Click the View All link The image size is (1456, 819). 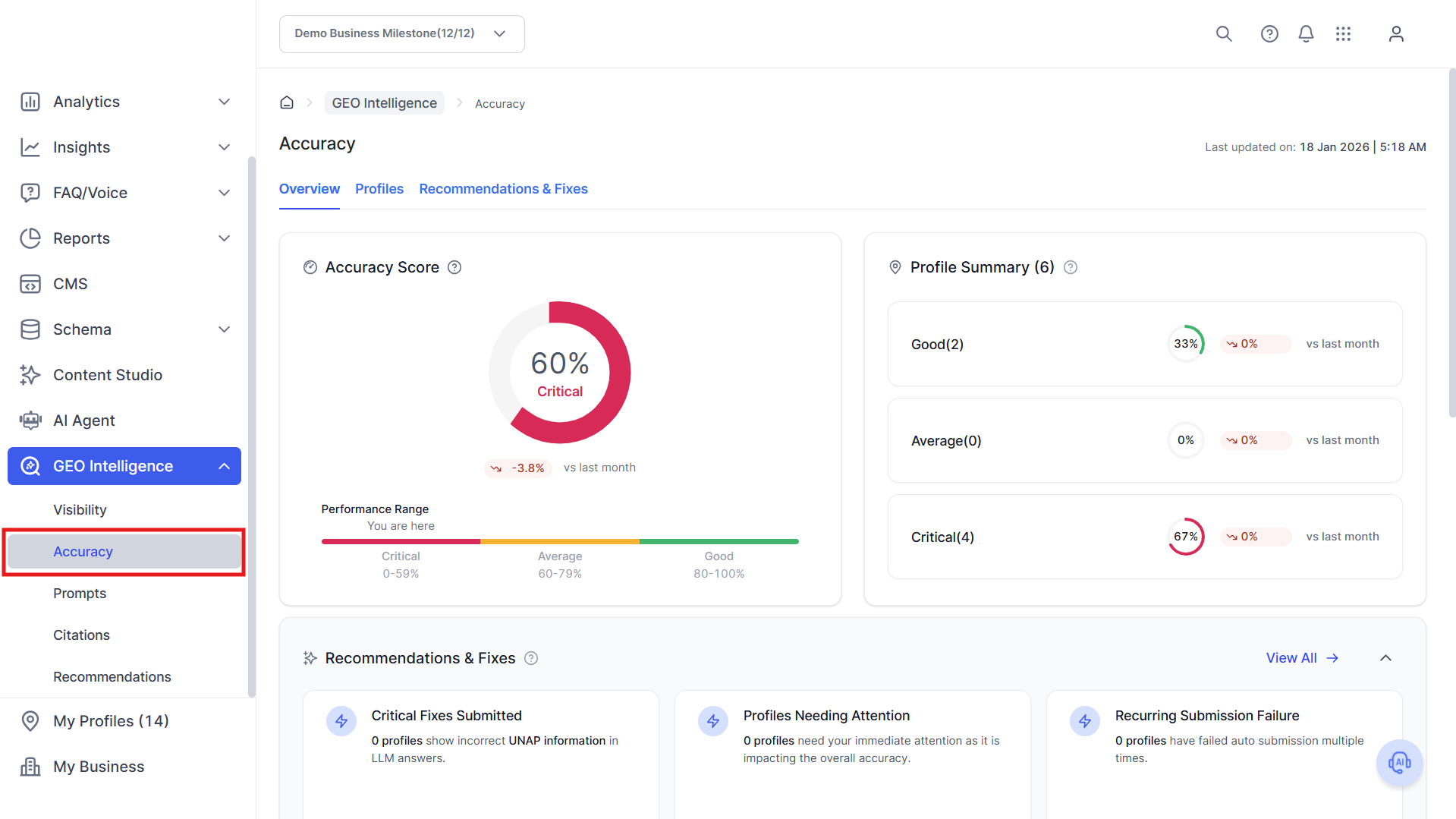coord(1302,658)
